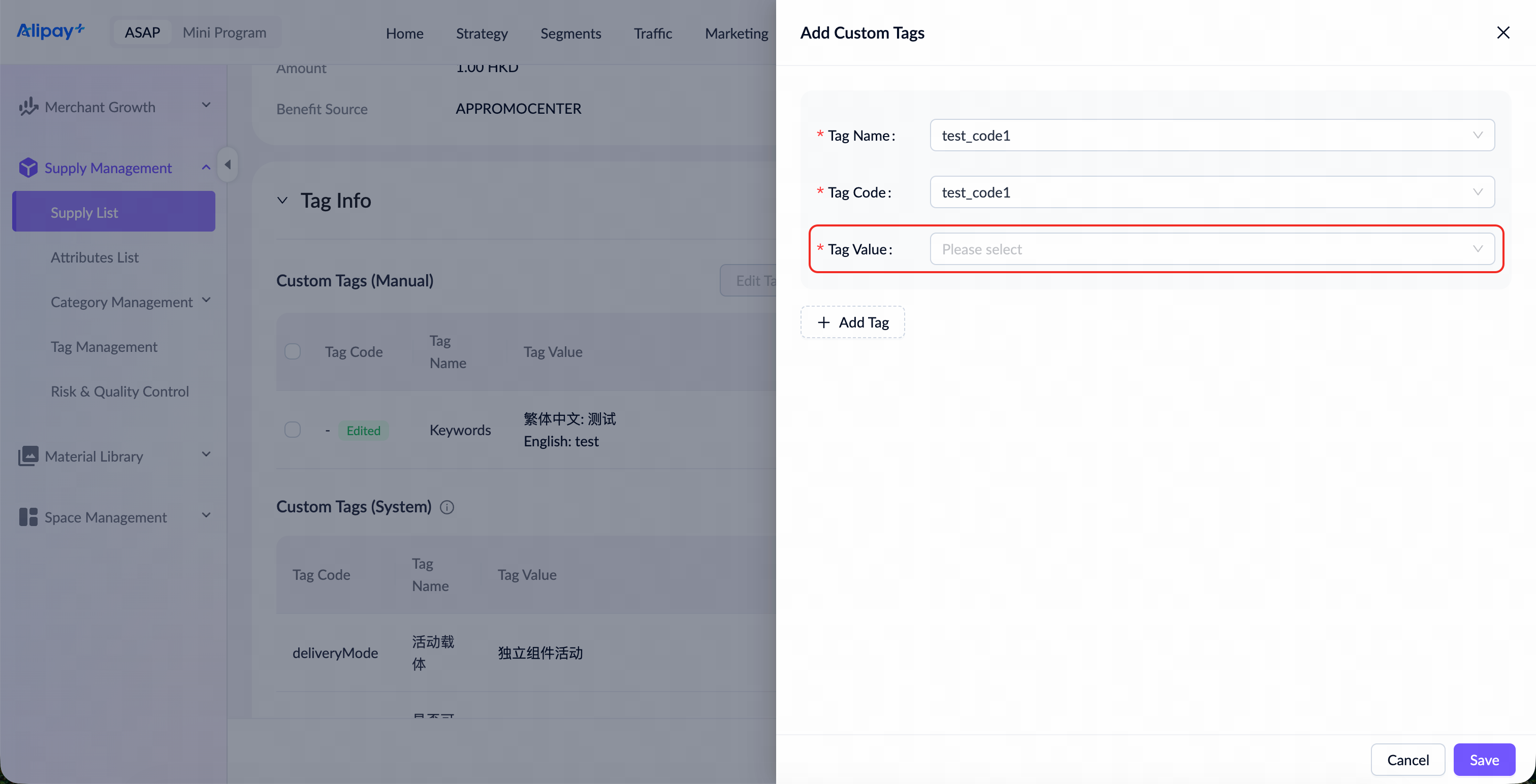Open the Tag Name dropdown

tap(1212, 136)
